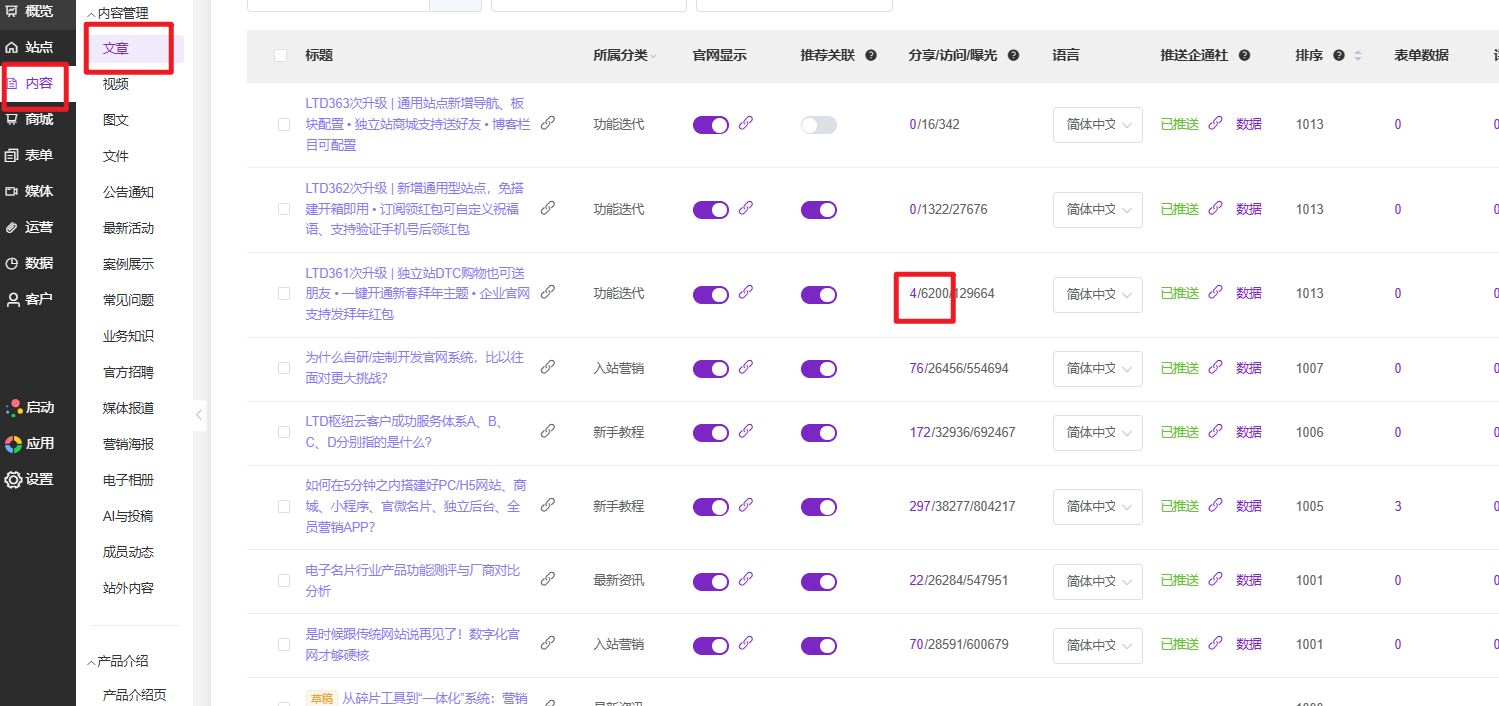This screenshot has width=1499, height=706.
Task: Open 公告通知 in the content menu
Action: click(128, 192)
